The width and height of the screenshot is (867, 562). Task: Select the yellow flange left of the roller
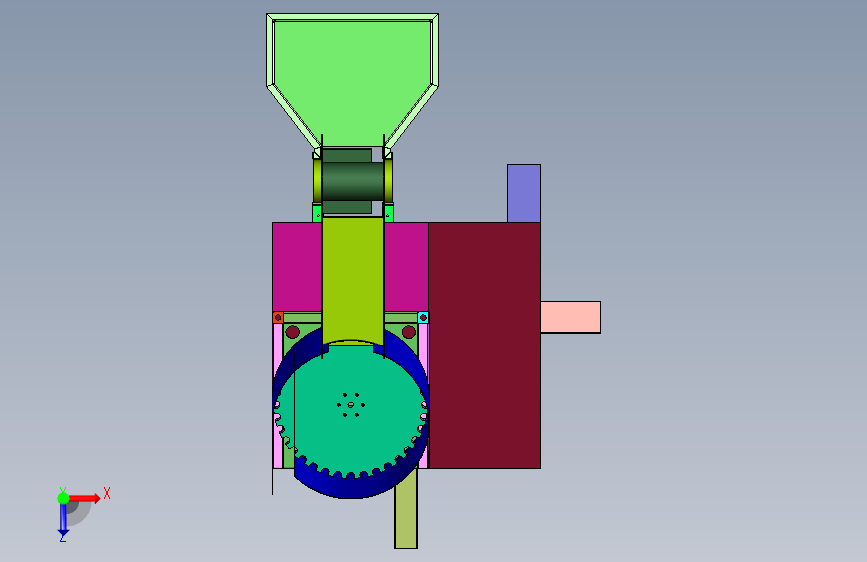(x=317, y=181)
